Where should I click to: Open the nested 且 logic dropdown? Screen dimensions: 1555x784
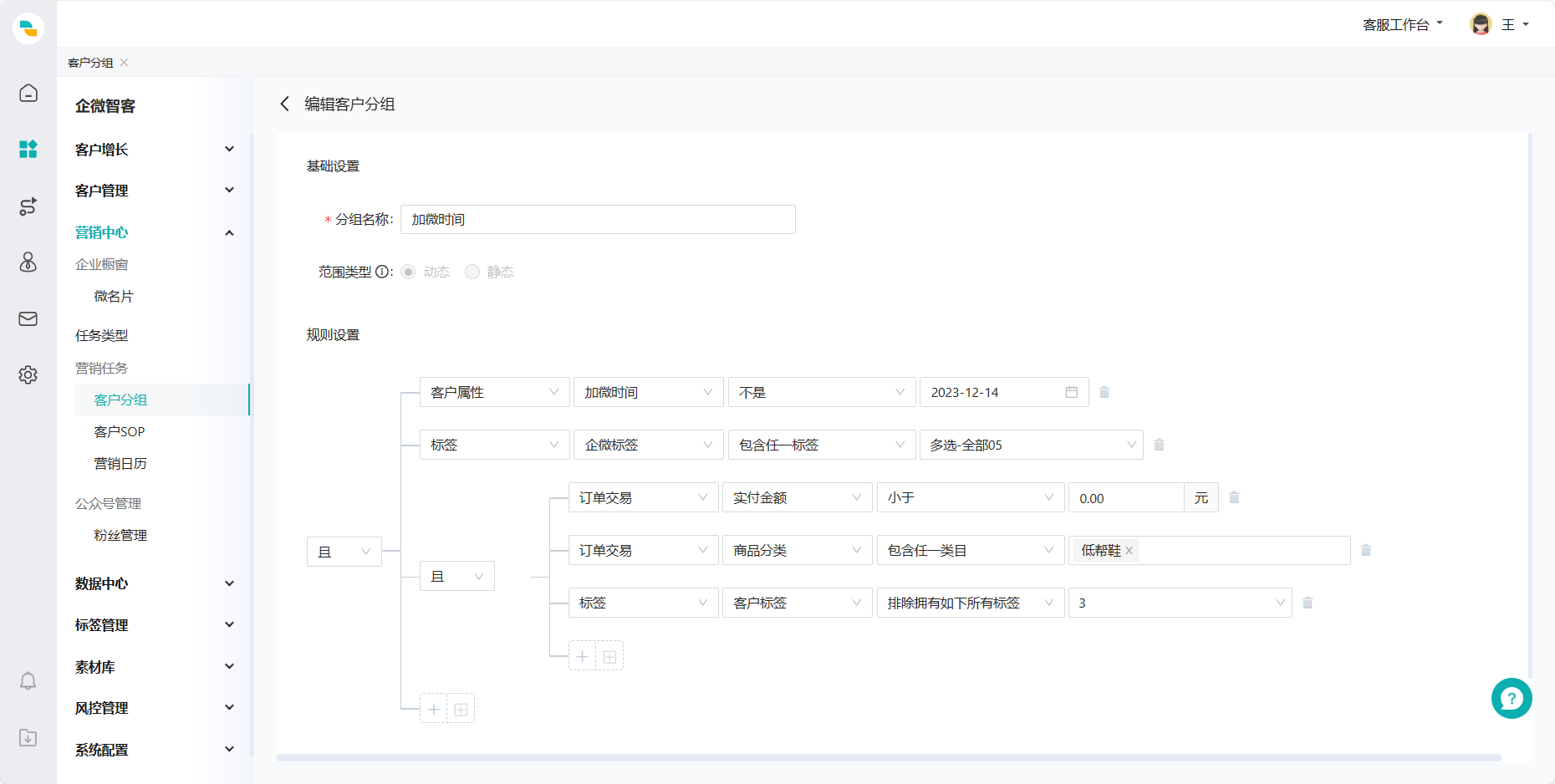coord(457,576)
